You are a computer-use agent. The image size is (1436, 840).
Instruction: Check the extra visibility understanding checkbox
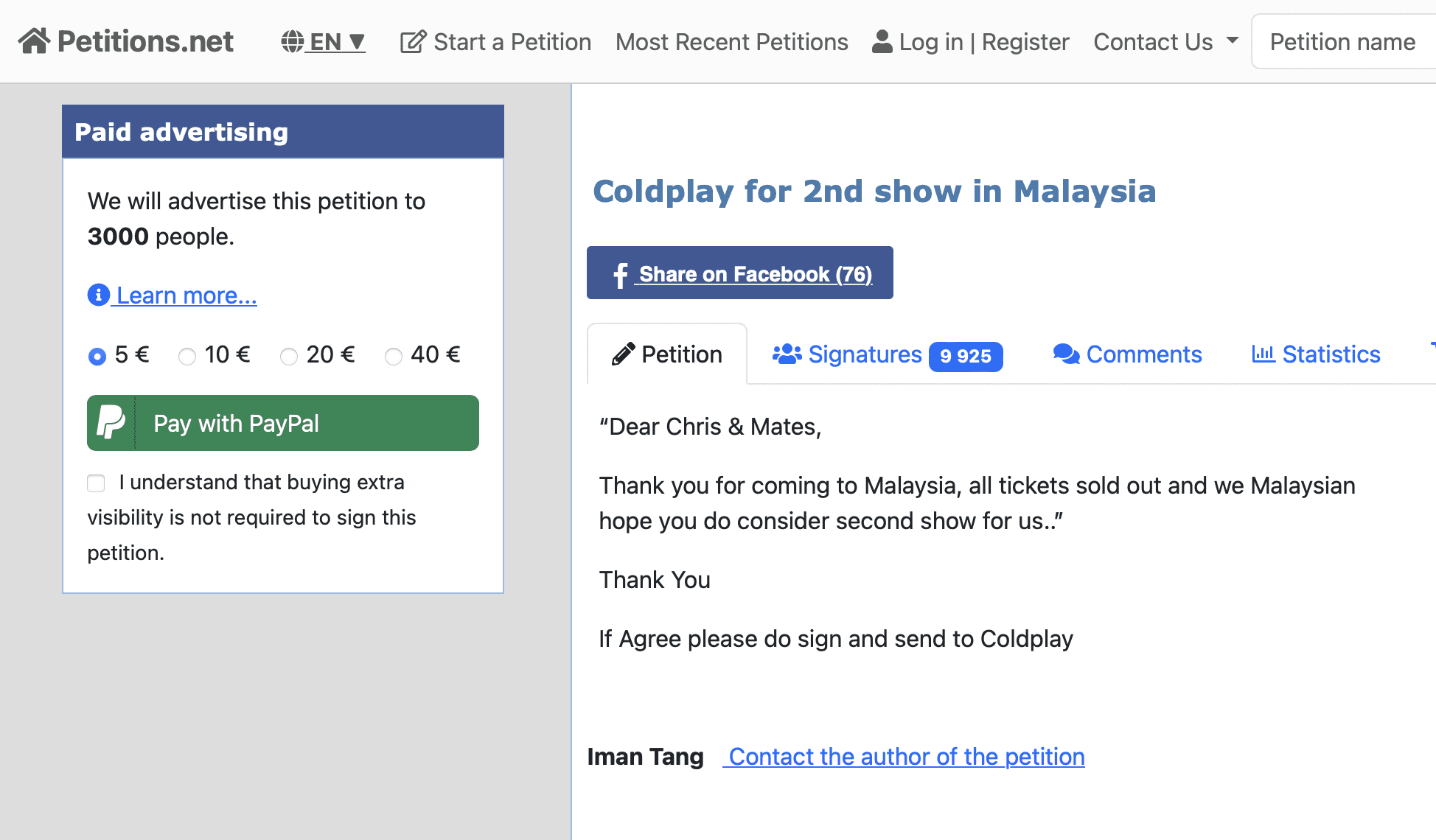(x=96, y=483)
